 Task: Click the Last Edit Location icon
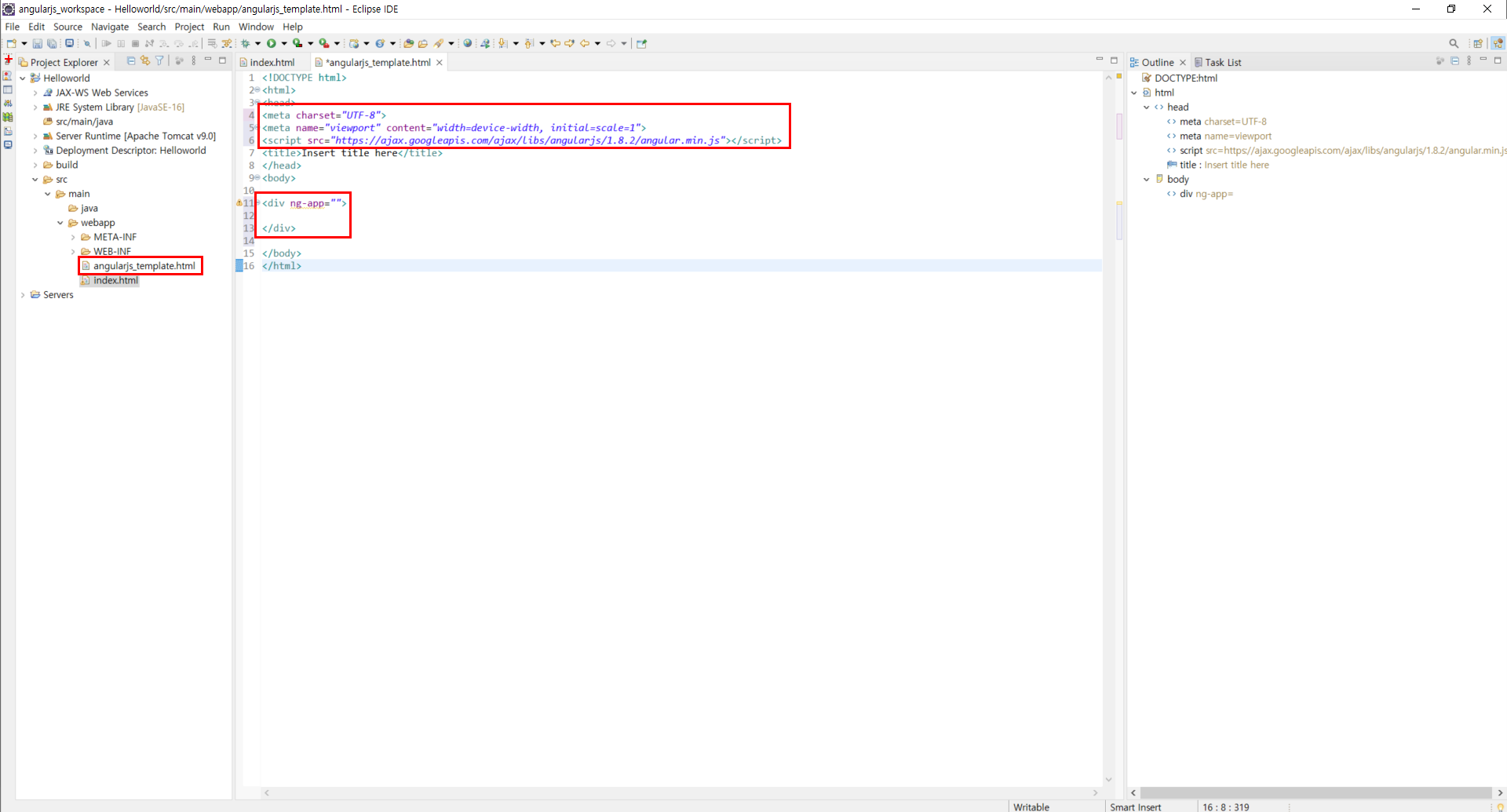[556, 44]
